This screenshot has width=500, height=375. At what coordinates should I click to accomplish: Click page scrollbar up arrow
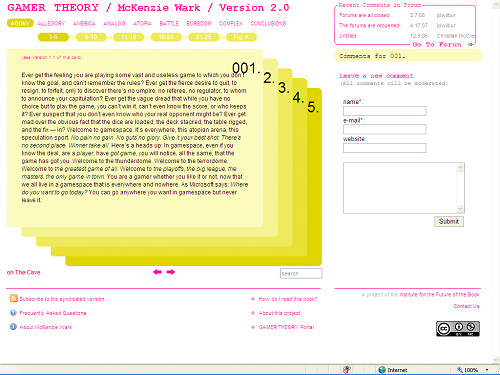pyautogui.click(x=496, y=3)
